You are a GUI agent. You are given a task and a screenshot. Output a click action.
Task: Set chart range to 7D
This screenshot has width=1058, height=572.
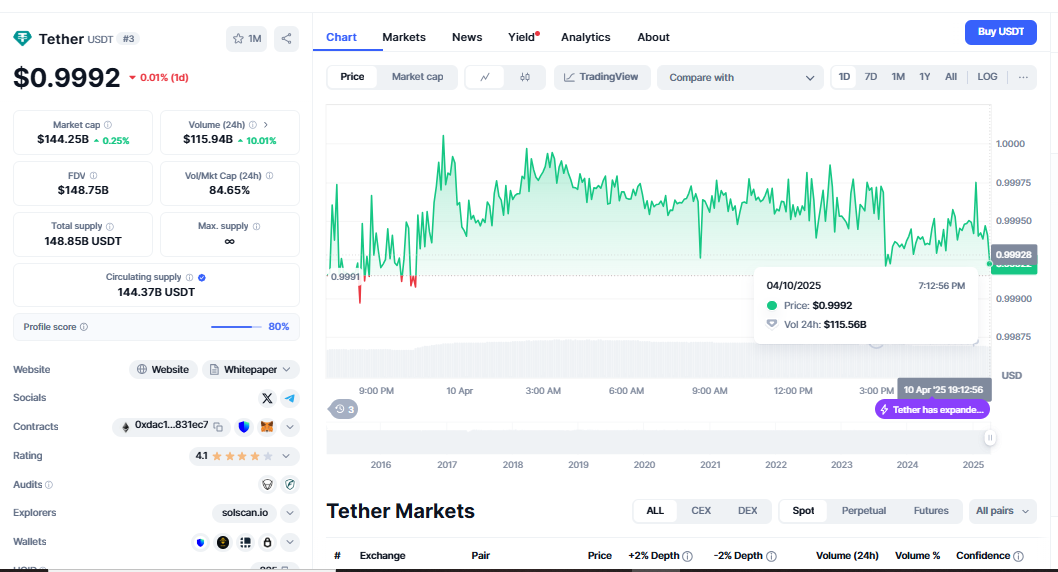point(870,77)
